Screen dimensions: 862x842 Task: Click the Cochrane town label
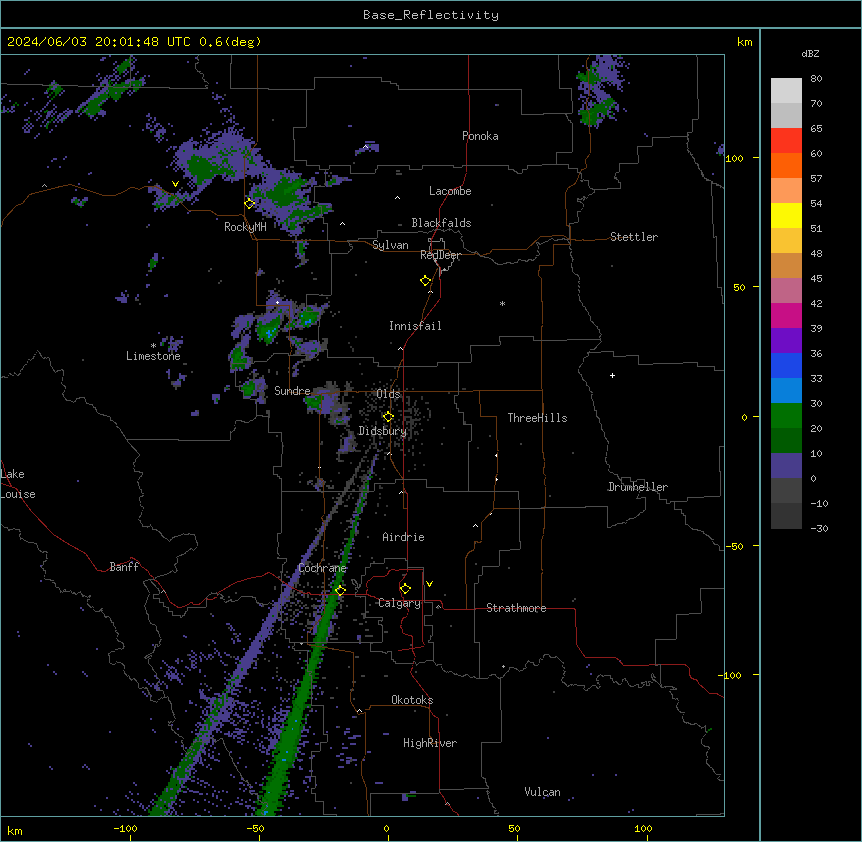(x=322, y=568)
